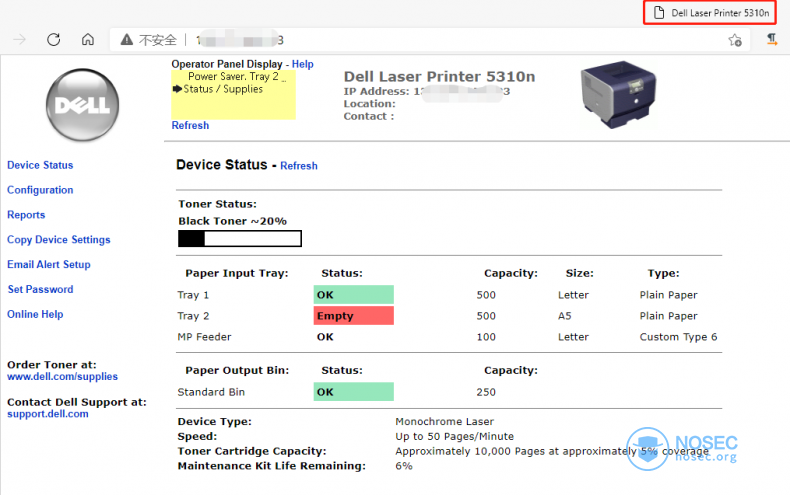
Task: Open Email Alert Setup
Action: point(49,264)
